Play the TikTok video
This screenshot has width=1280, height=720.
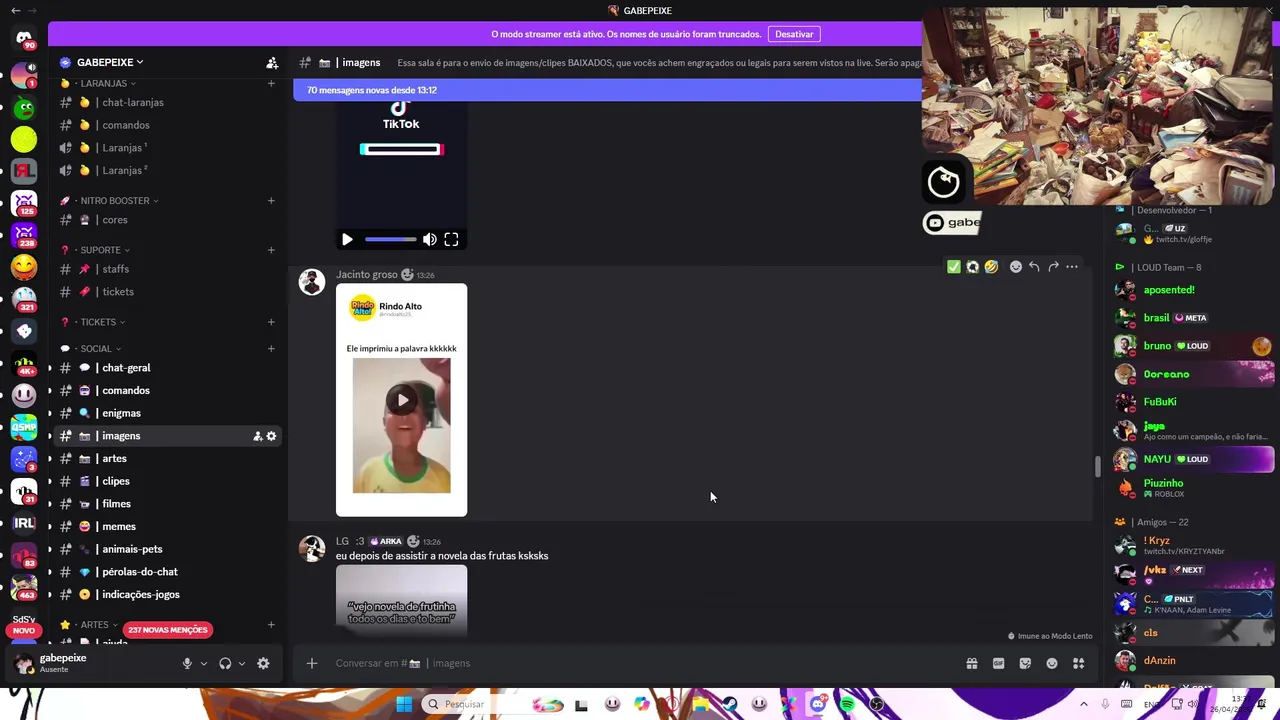(347, 239)
